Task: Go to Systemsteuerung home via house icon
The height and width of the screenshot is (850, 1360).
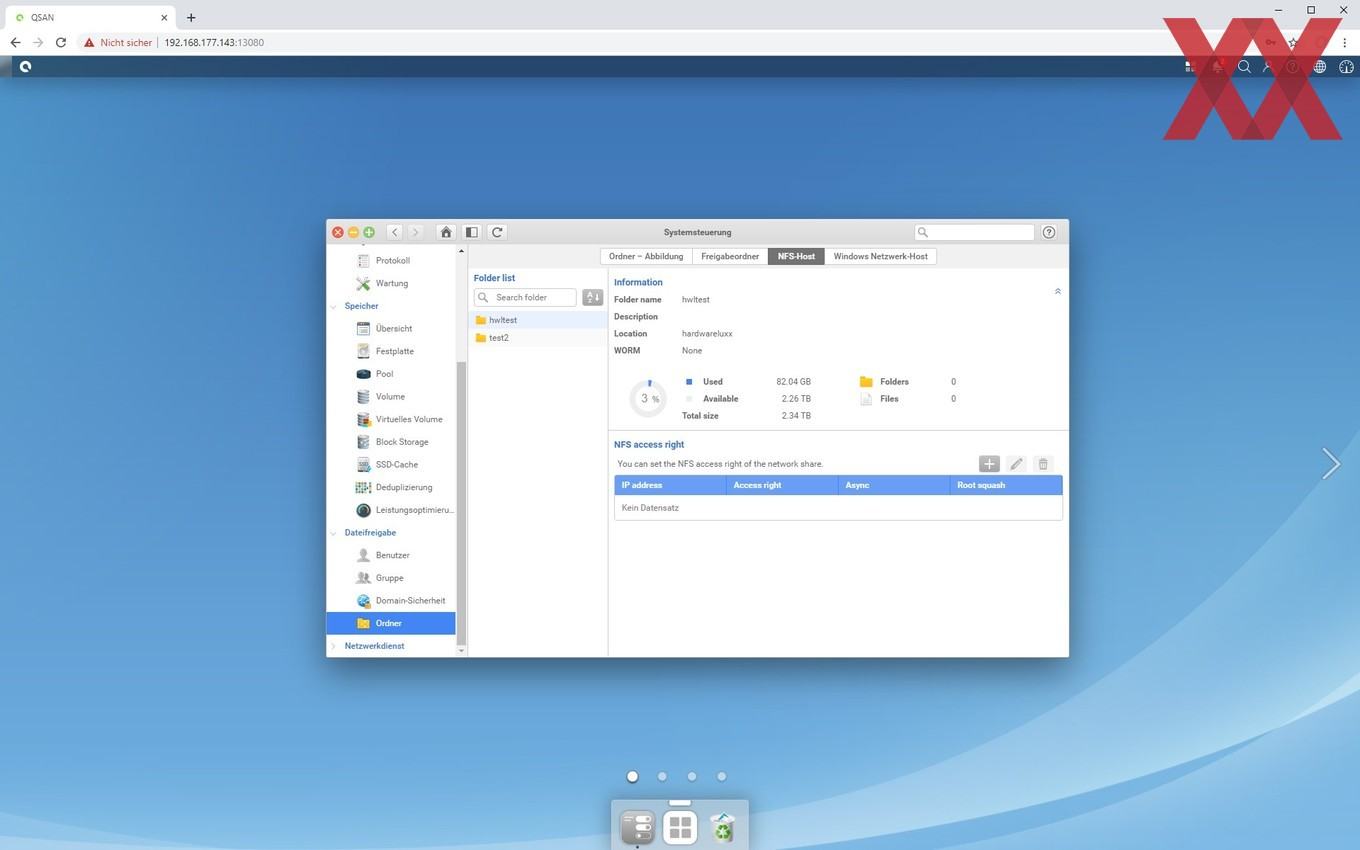Action: (446, 232)
